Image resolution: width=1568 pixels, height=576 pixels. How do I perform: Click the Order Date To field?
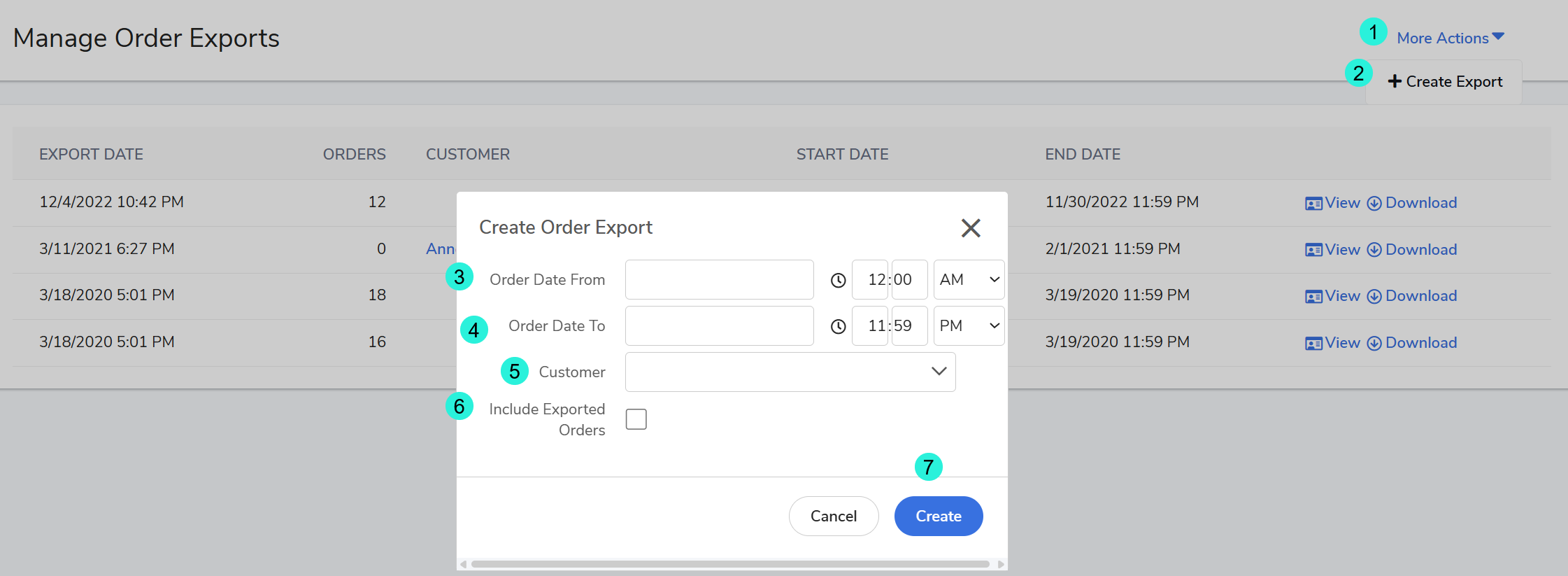coord(719,326)
